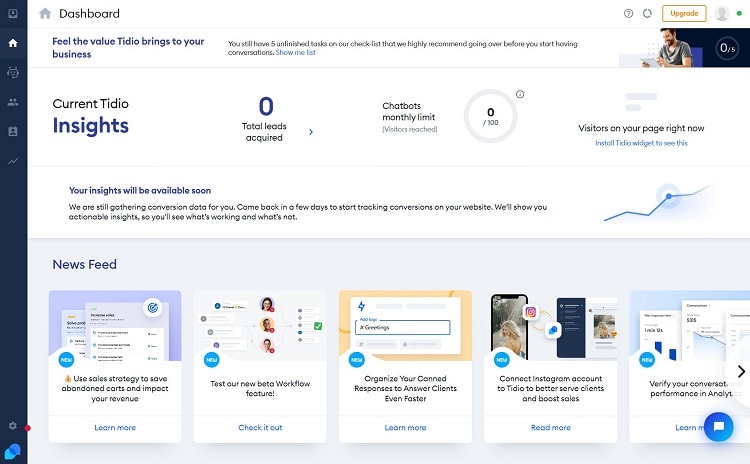Open the user profile avatar
This screenshot has width=750, height=464.
[x=722, y=13]
